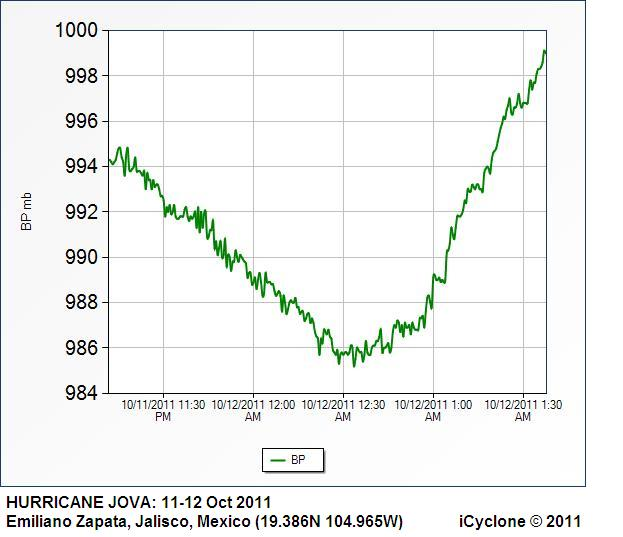Click the 986 y-axis label
Viewport: 623px width, 537px height.
81,348
